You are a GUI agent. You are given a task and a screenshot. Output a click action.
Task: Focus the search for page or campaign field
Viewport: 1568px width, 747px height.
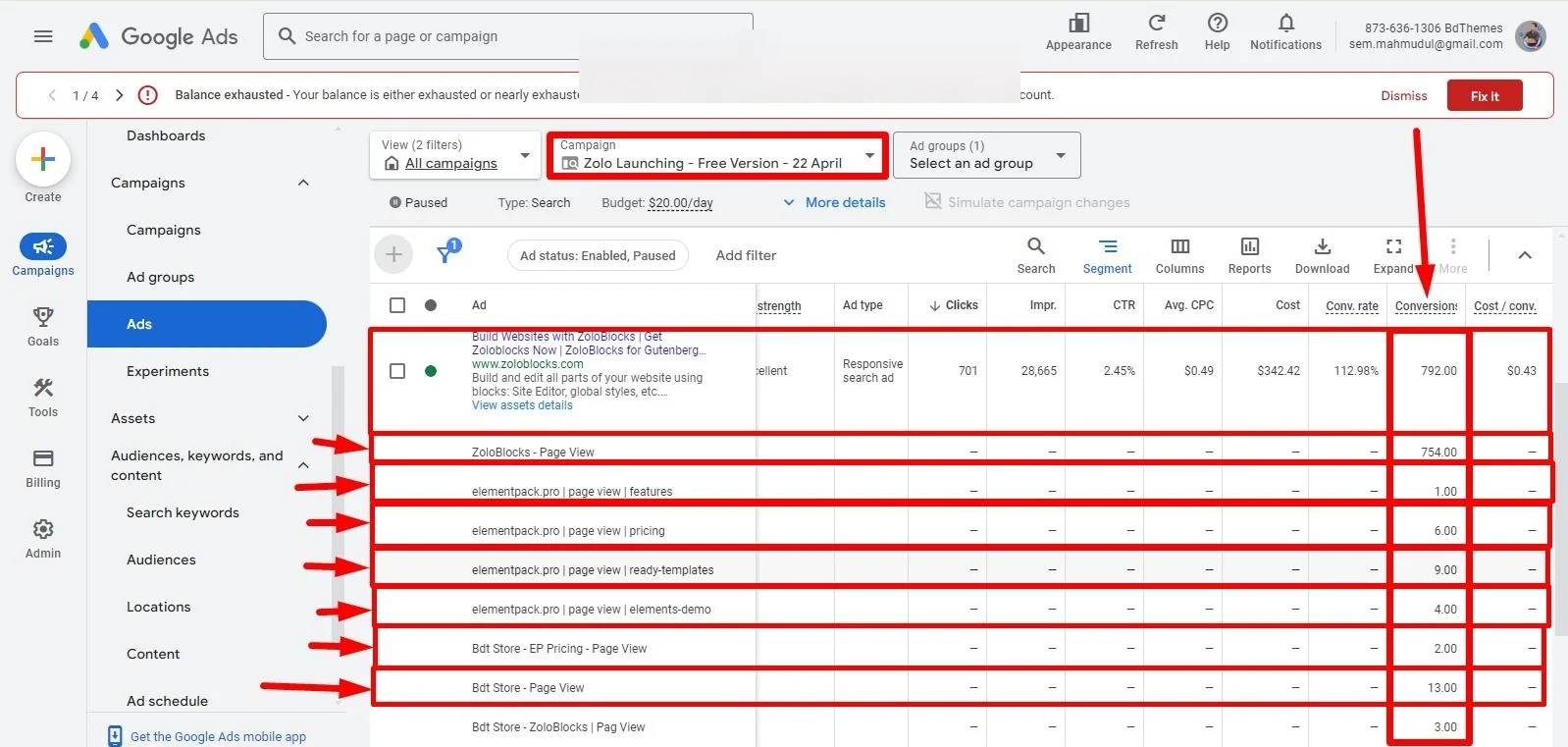pos(508,36)
